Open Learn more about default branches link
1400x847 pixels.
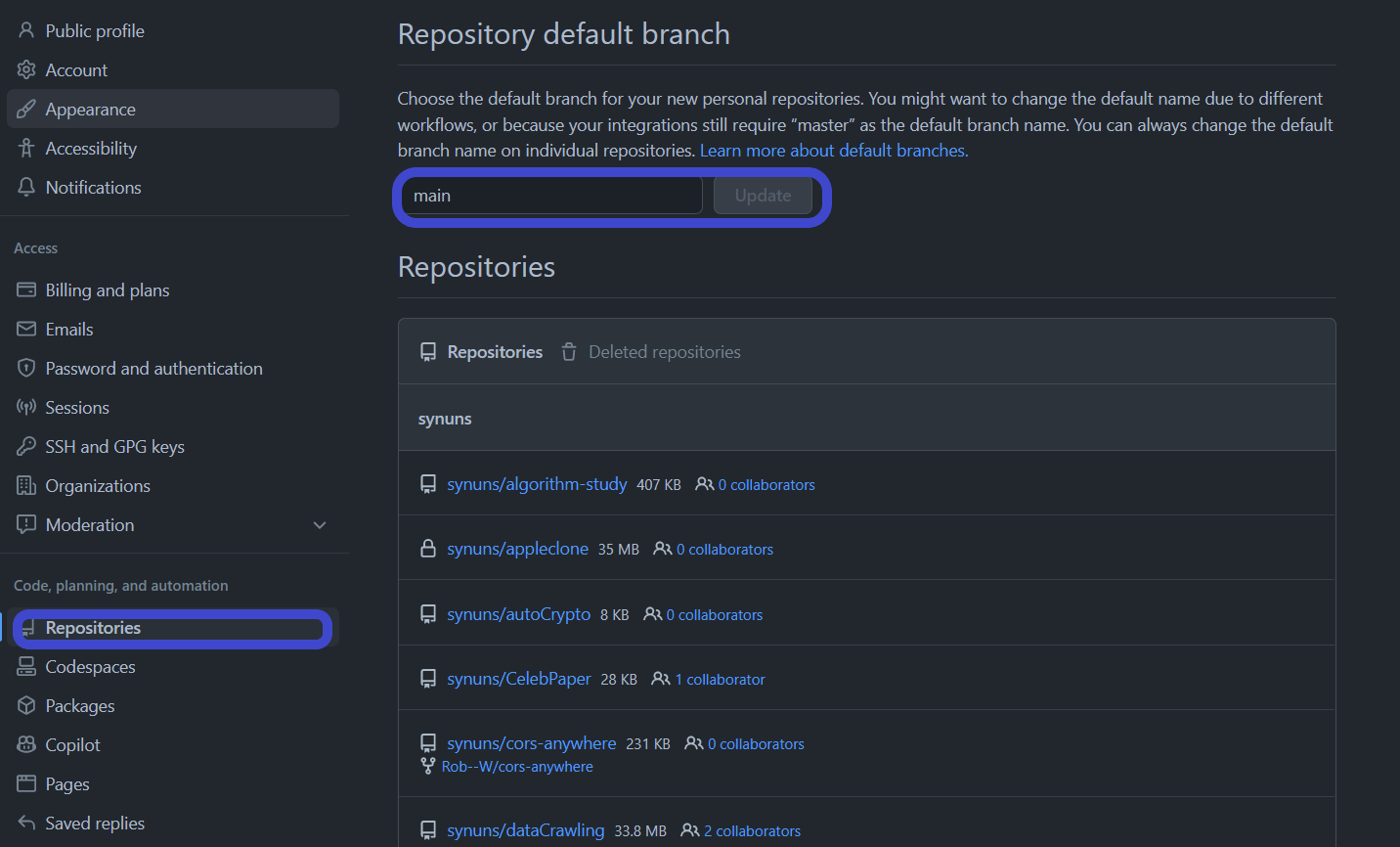pyautogui.click(x=834, y=151)
